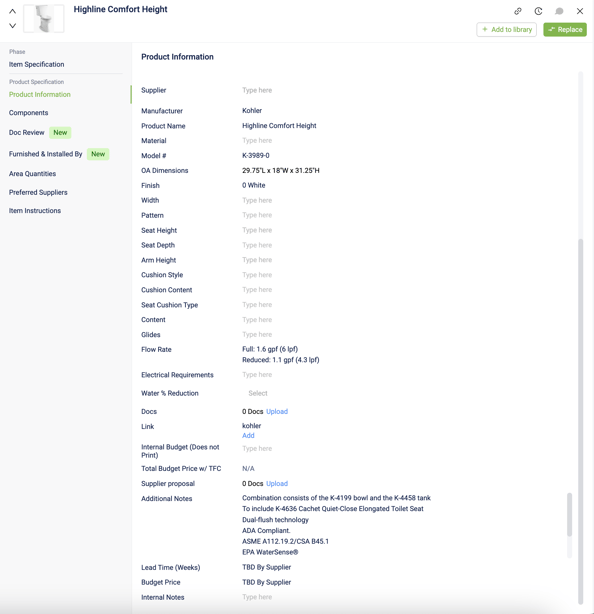Open the Doc Review section
The height and width of the screenshot is (614, 594).
click(27, 133)
